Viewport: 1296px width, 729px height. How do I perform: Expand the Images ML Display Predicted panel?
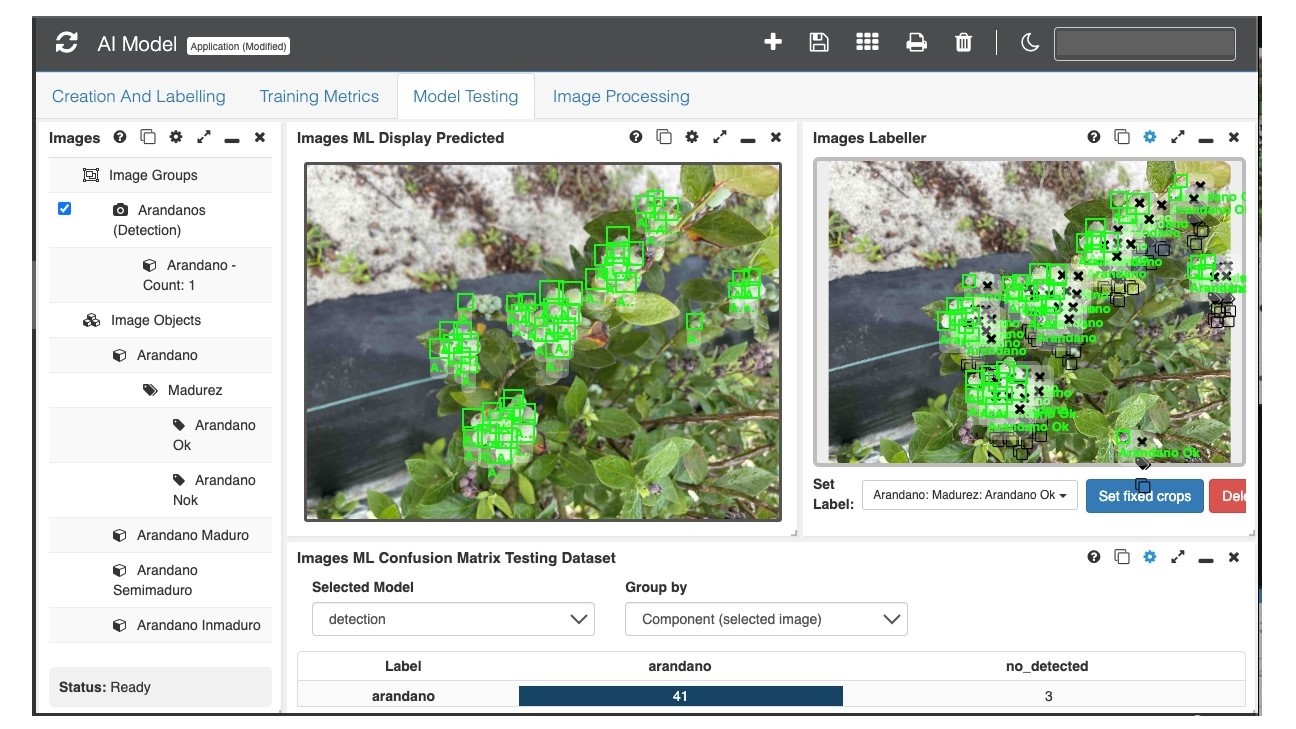click(719, 138)
